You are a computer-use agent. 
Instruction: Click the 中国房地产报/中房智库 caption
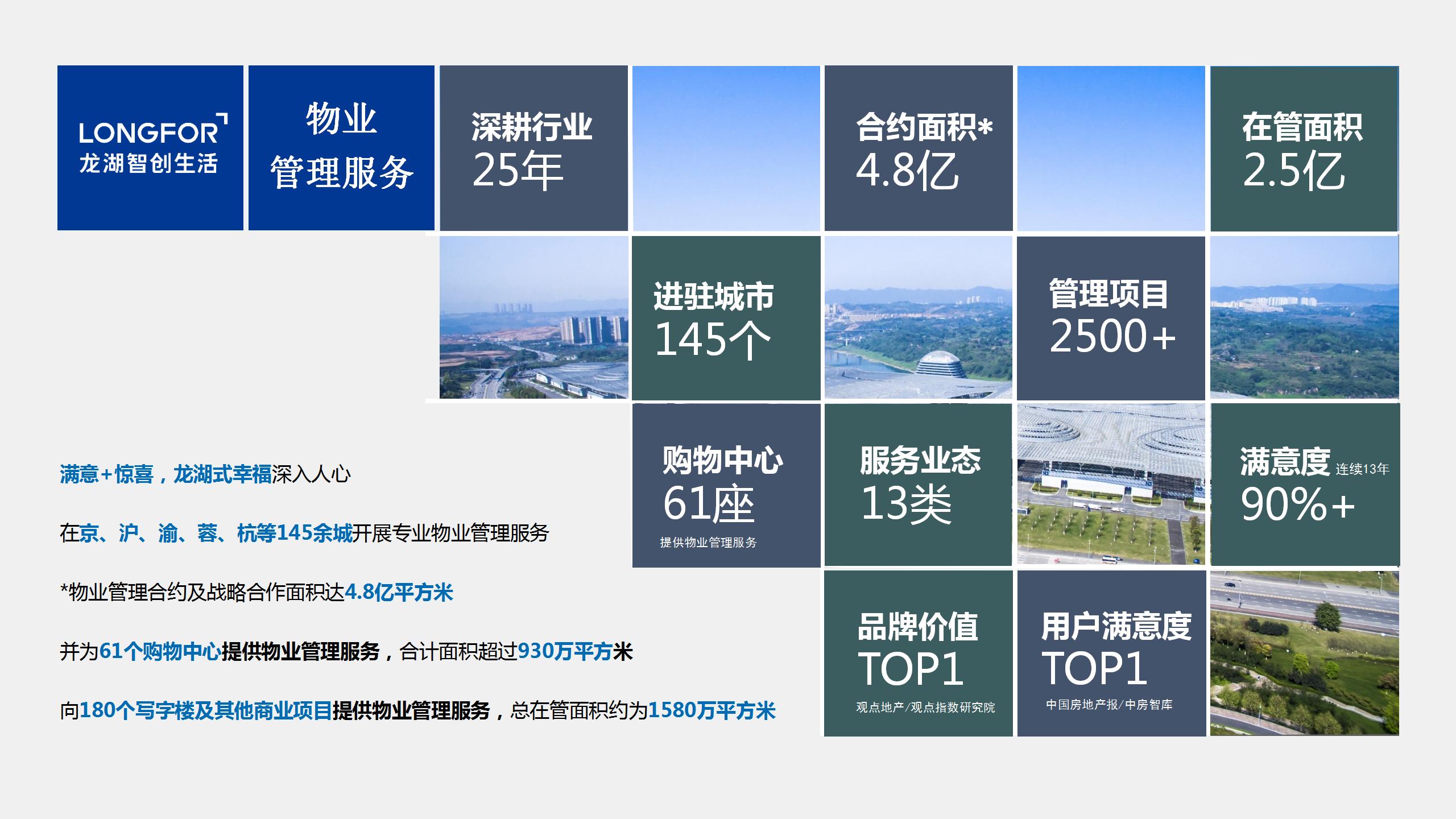pyautogui.click(x=1109, y=705)
